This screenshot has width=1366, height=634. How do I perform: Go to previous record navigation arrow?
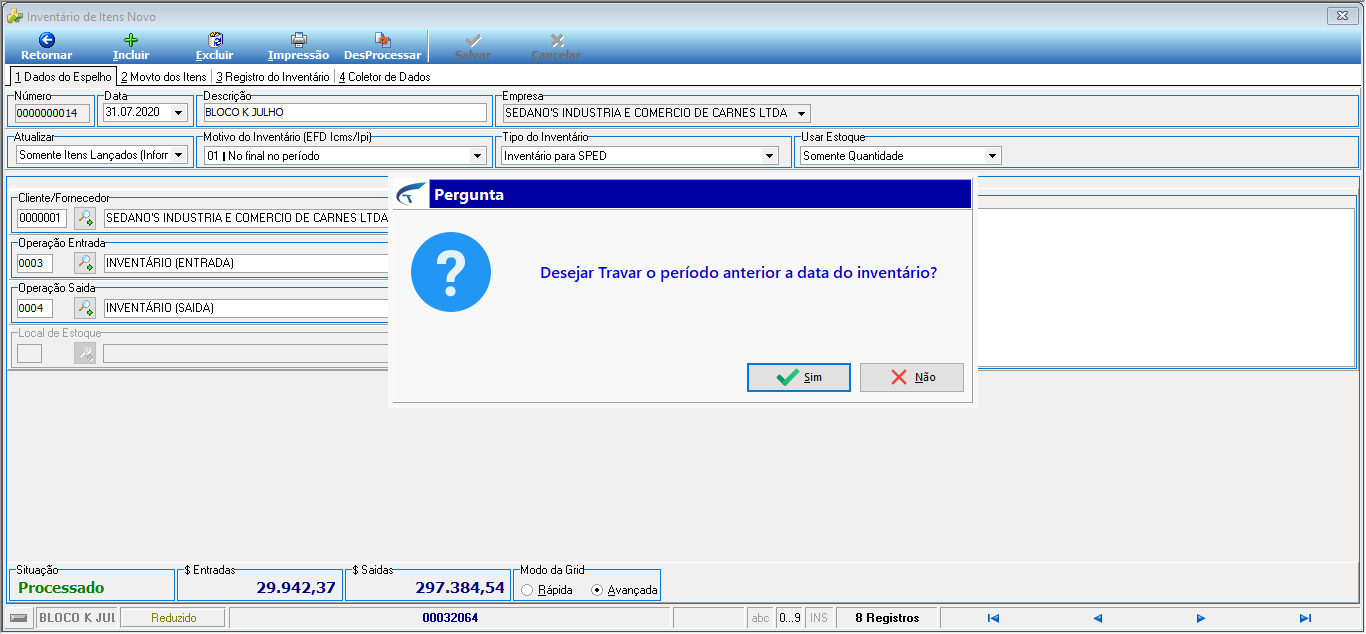tap(1097, 618)
